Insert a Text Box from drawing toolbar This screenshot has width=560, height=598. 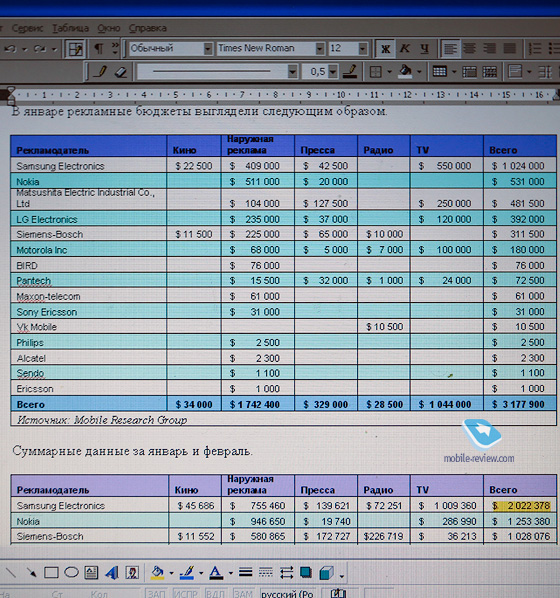(91, 572)
